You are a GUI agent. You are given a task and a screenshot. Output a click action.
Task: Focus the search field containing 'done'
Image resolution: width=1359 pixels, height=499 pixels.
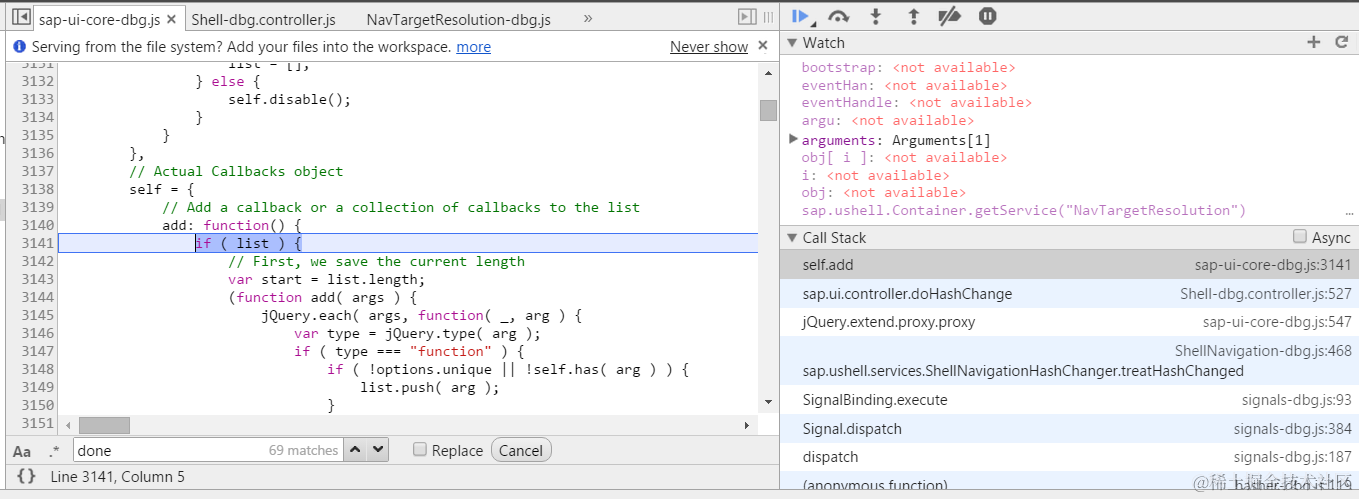tap(207, 450)
